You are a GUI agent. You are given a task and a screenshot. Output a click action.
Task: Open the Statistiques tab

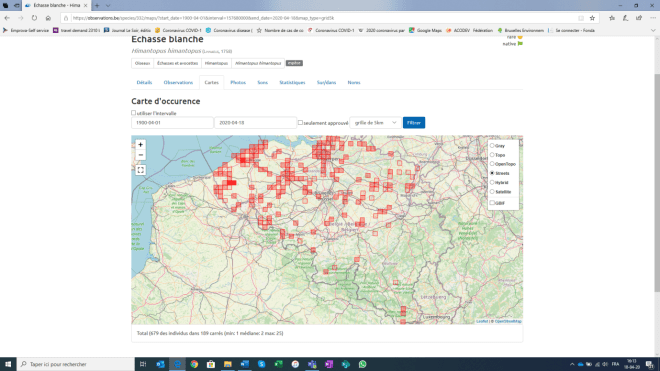292,83
